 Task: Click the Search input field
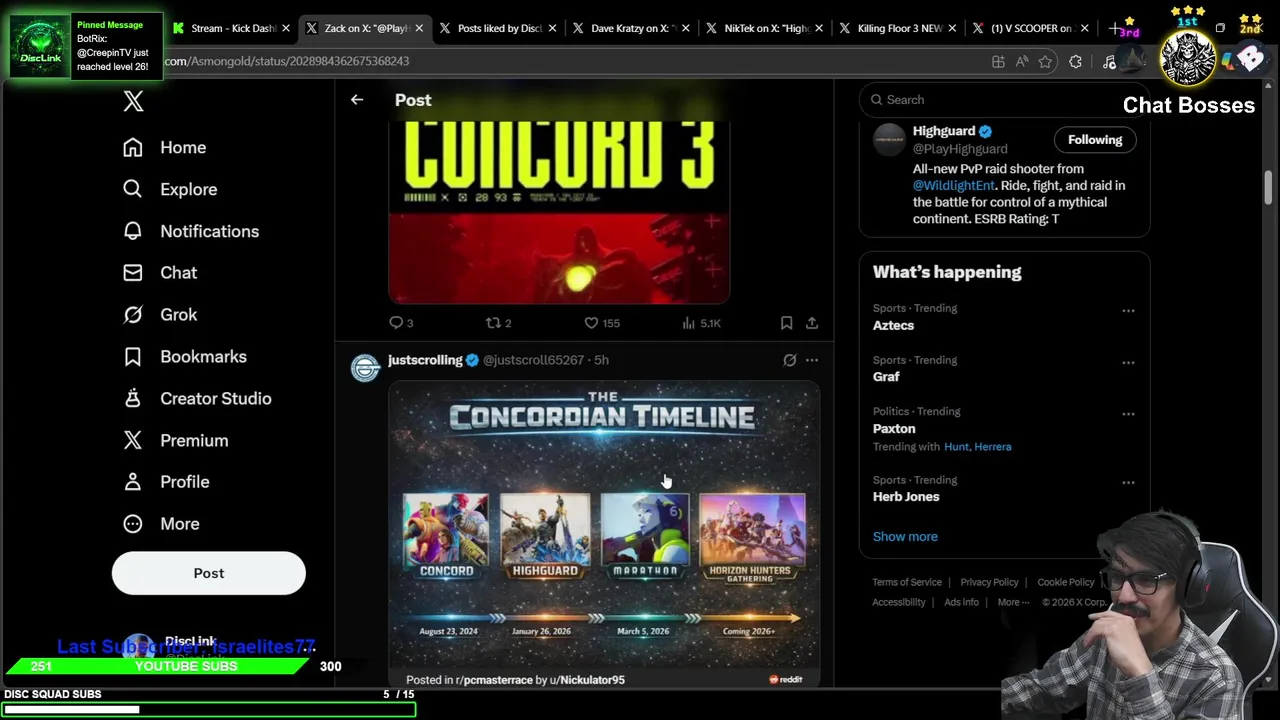[x=1004, y=99]
